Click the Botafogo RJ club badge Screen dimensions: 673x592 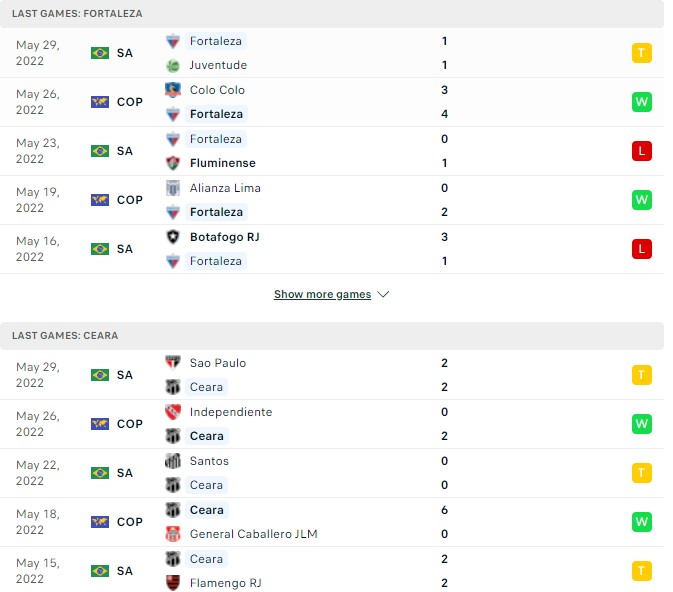173,237
